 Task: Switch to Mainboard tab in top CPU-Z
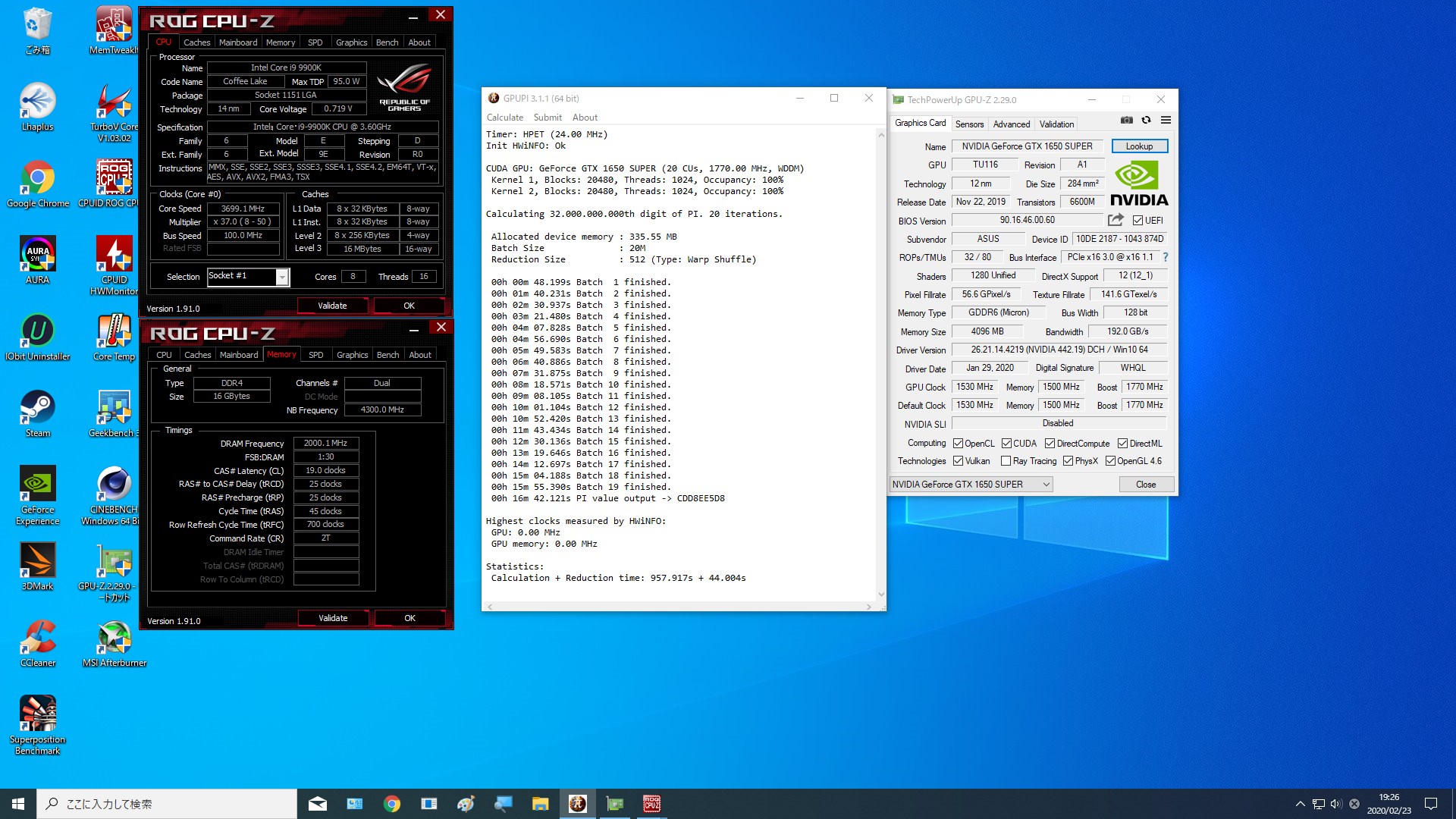[x=238, y=42]
